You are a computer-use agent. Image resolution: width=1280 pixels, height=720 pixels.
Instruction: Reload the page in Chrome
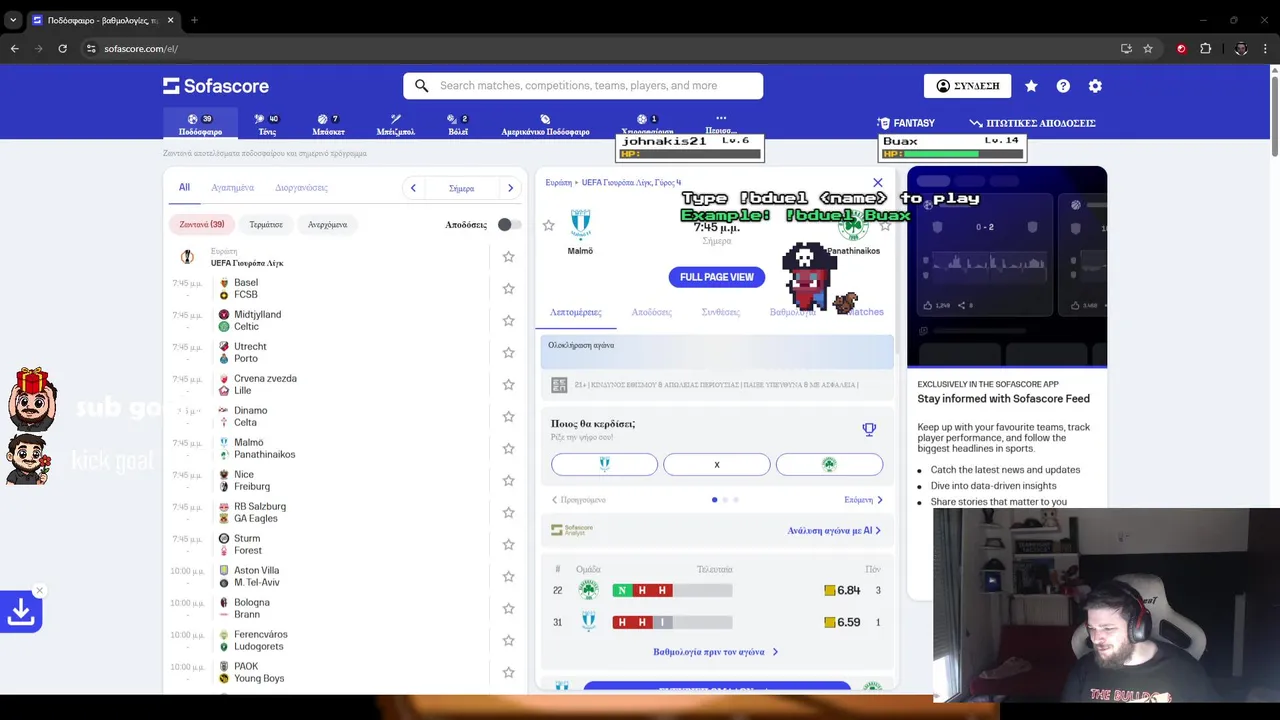[x=62, y=48]
